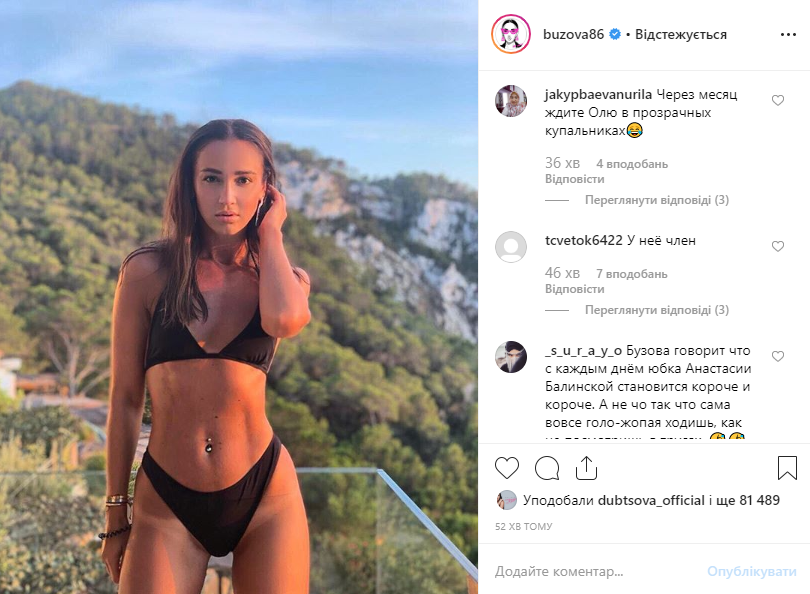
Task: Like the tcvetok6422 comment
Action: click(778, 246)
